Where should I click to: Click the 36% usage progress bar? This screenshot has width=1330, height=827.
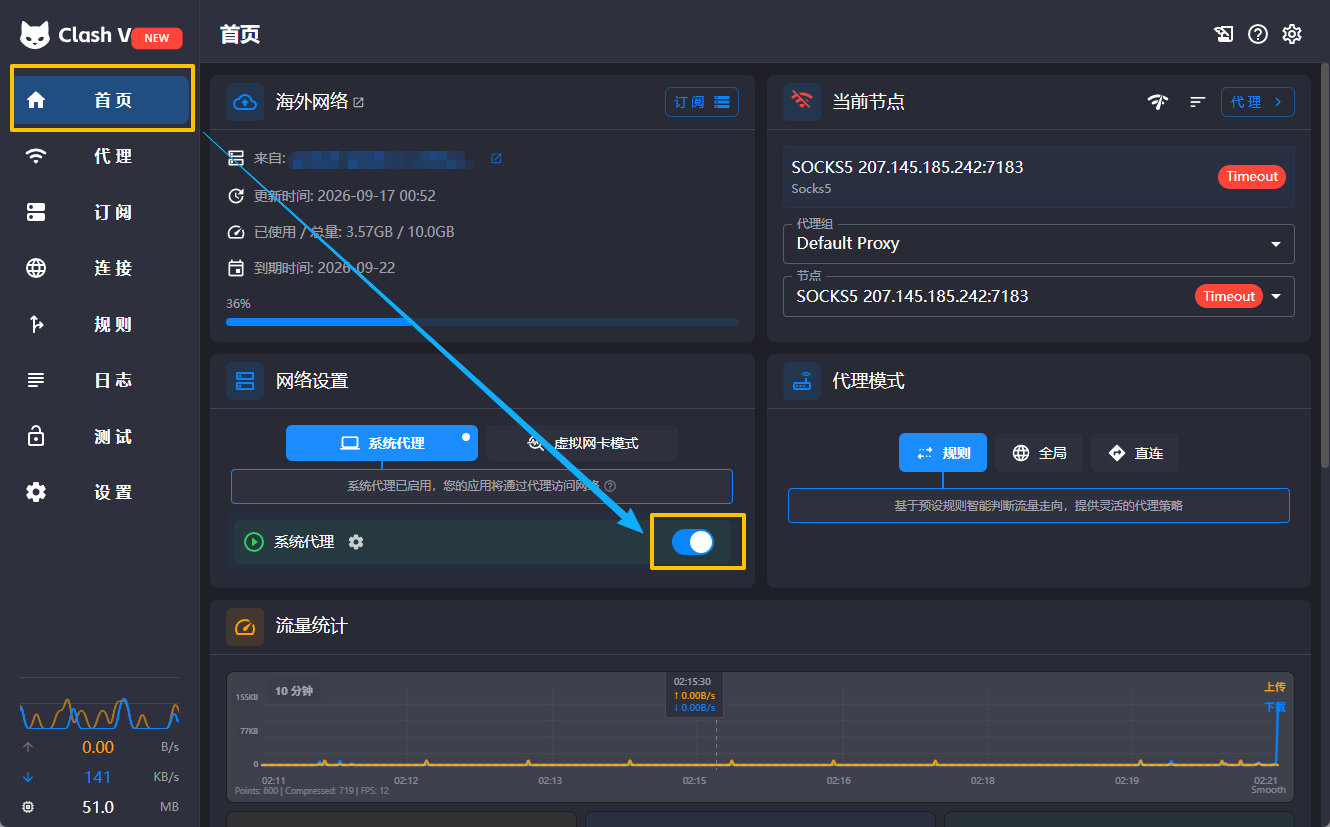click(x=482, y=322)
